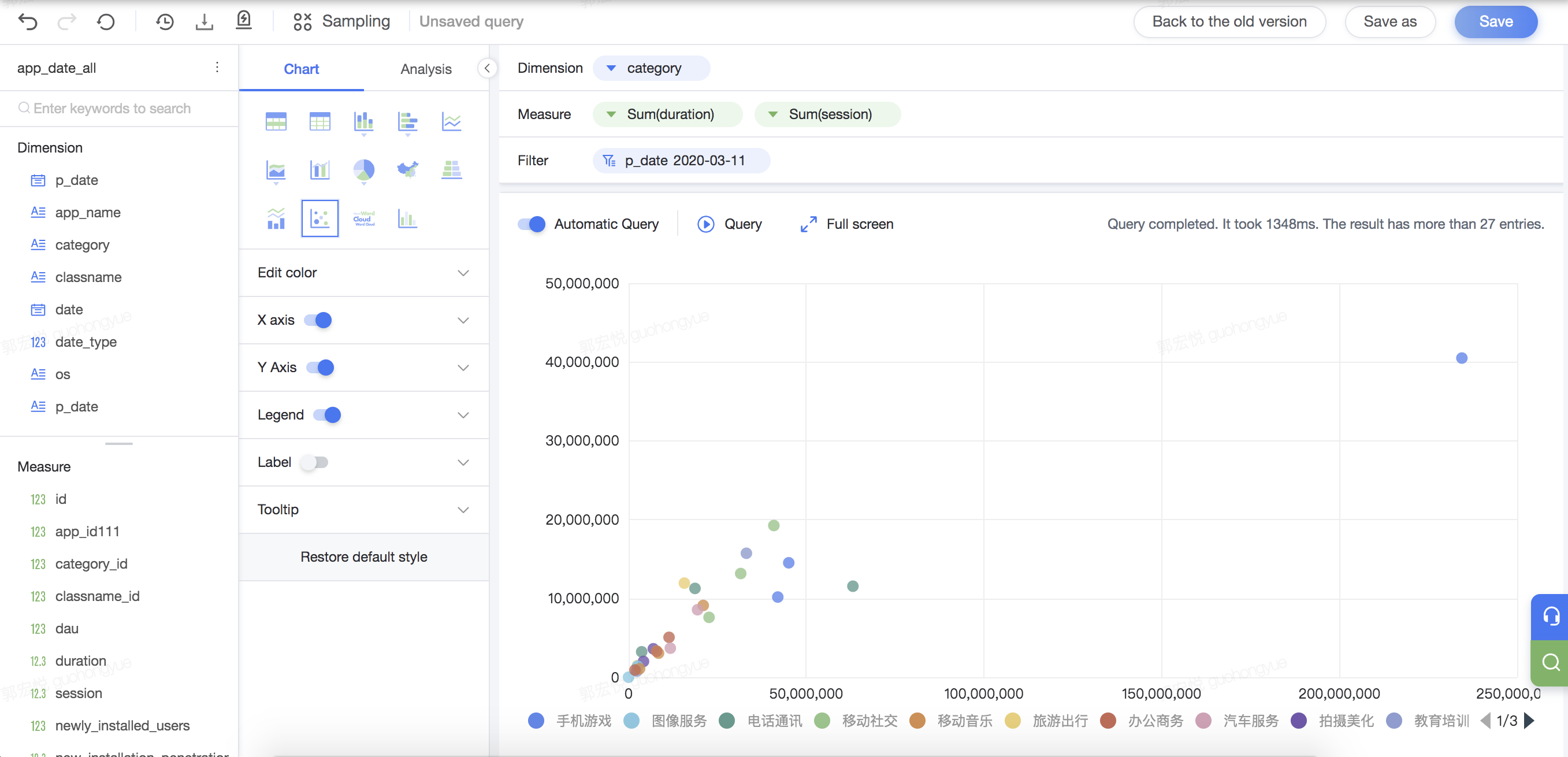1568x757 pixels.
Task: Click the alert bell document icon
Action: point(244,21)
